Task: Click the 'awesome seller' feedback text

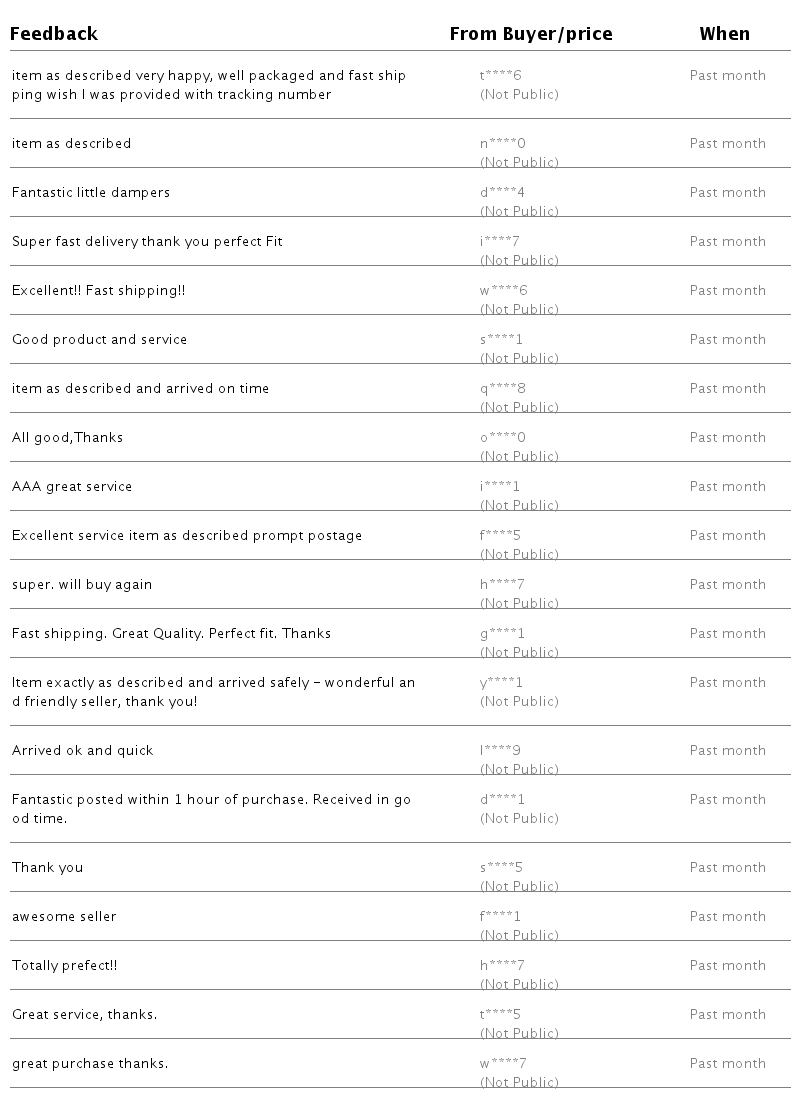Action: 64,917
